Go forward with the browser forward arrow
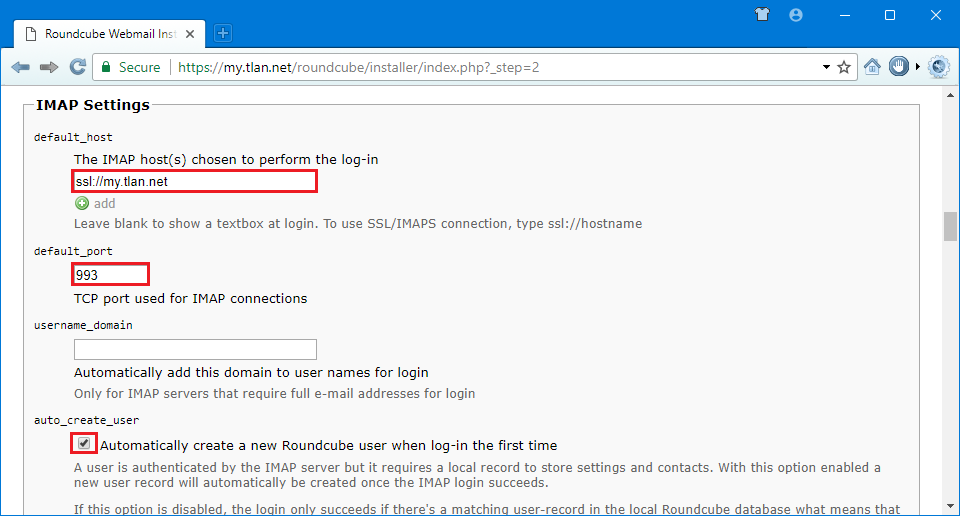The image size is (960, 516). coord(49,67)
